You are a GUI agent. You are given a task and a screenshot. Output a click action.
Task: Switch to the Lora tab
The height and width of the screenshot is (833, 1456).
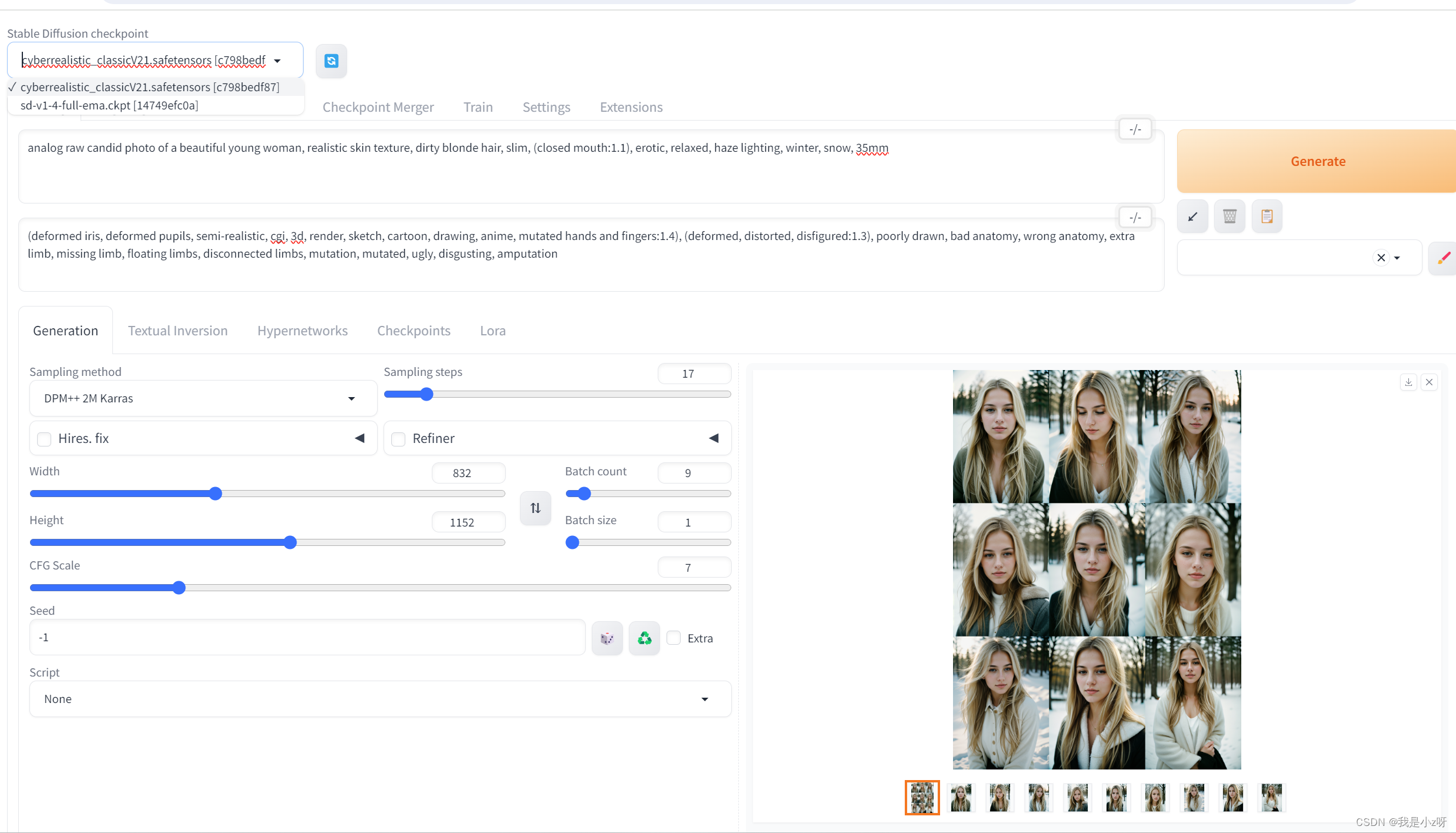(x=492, y=330)
